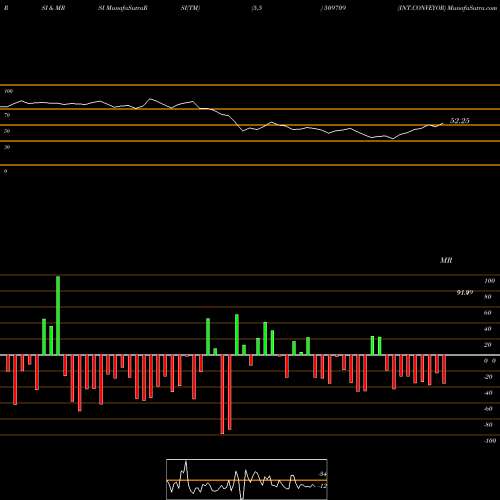Click the last red bar in MR chart

click(x=444, y=370)
